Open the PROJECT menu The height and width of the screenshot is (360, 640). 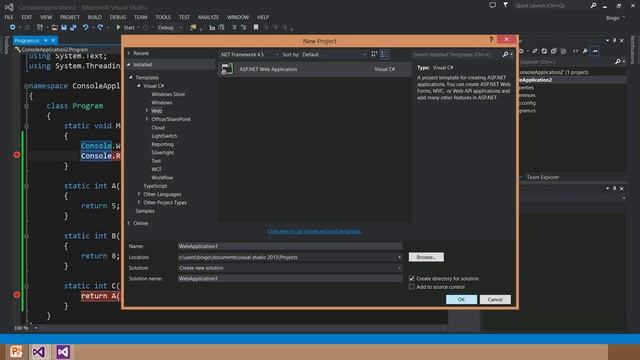(70, 17)
